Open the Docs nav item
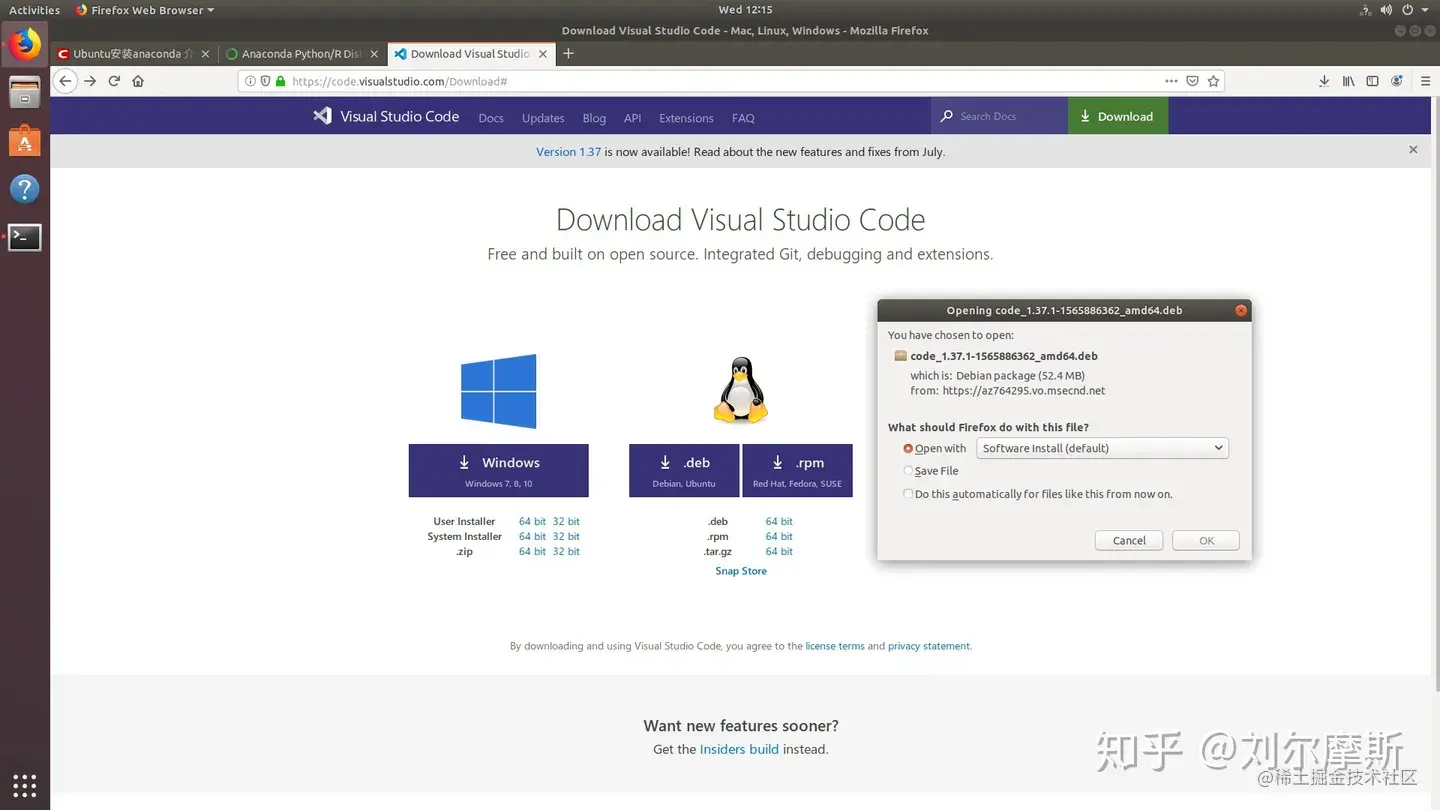Screen dimensions: 1440x810 pos(491,118)
